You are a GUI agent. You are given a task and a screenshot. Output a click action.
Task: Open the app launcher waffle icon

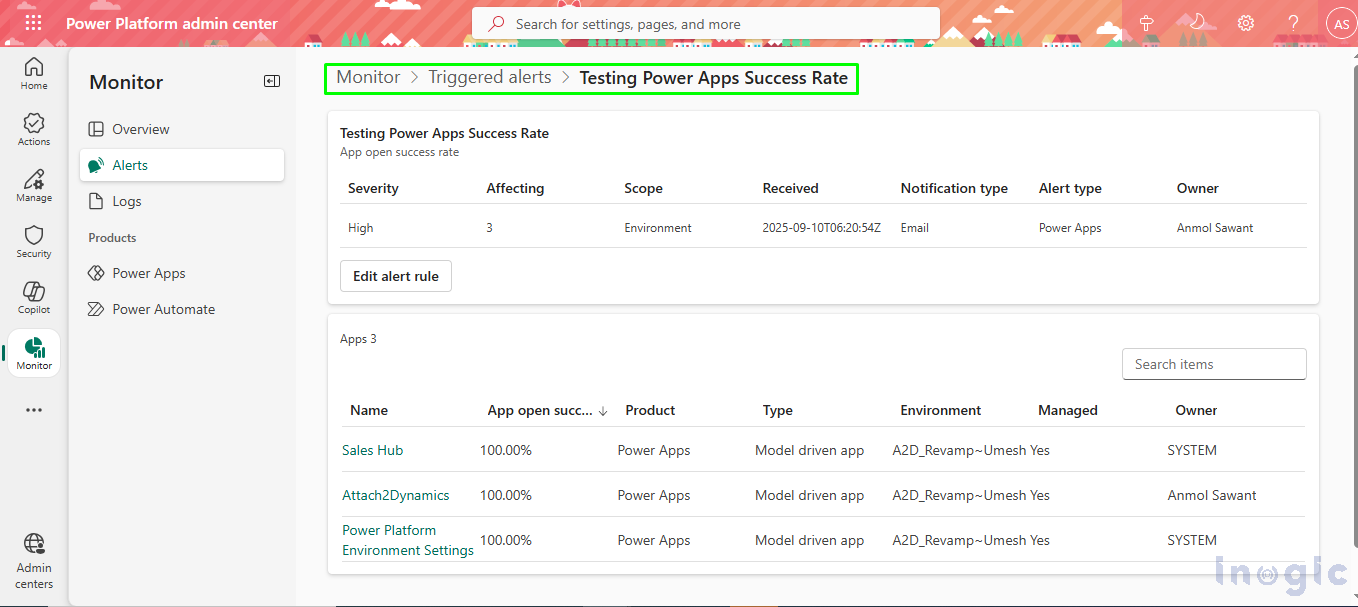click(x=33, y=22)
